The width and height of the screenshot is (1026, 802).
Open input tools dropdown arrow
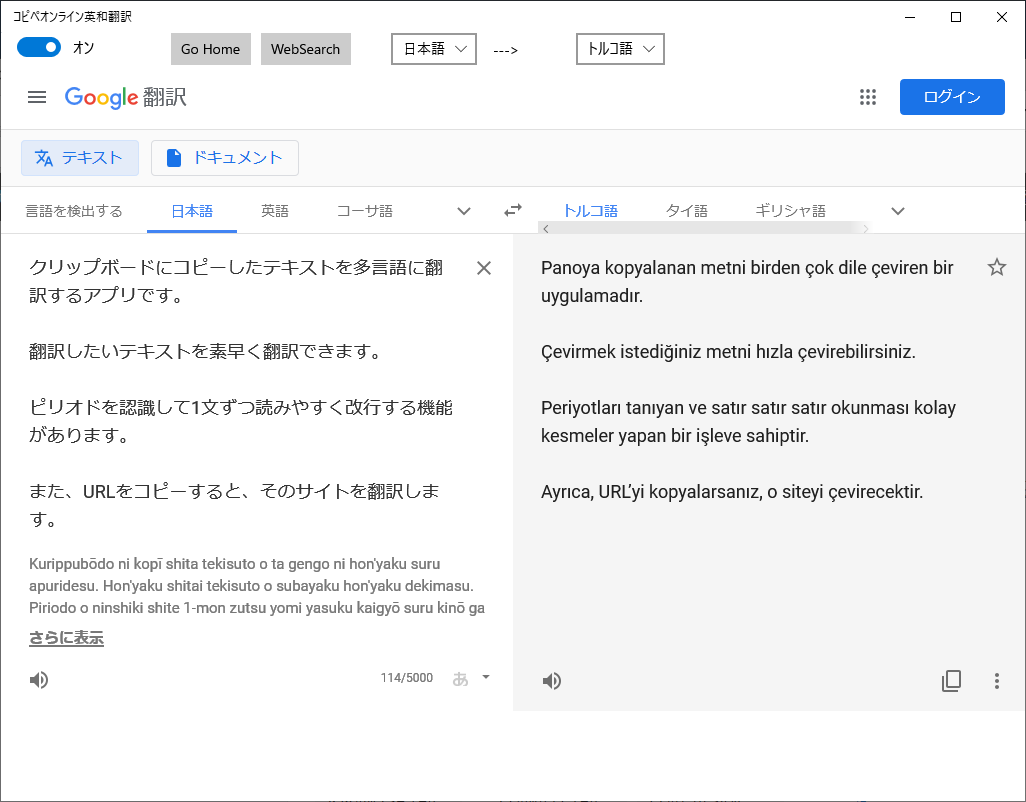[486, 677]
